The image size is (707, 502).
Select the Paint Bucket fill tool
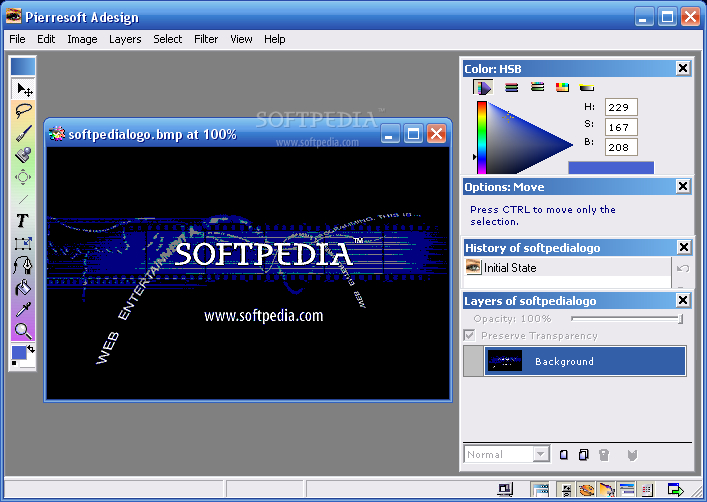click(x=23, y=287)
